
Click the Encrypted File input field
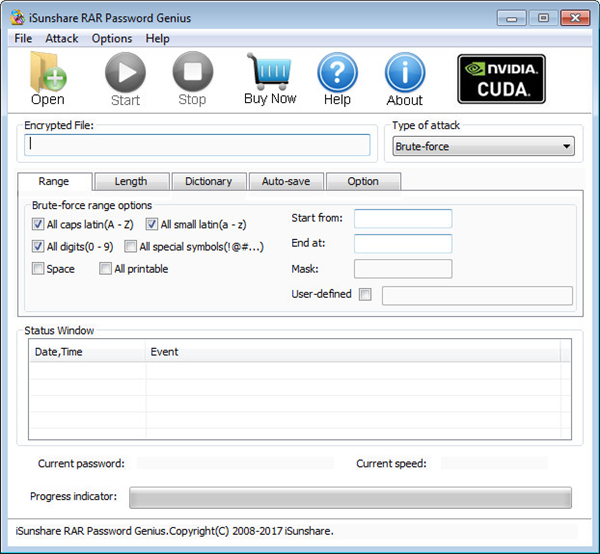[x=197, y=144]
